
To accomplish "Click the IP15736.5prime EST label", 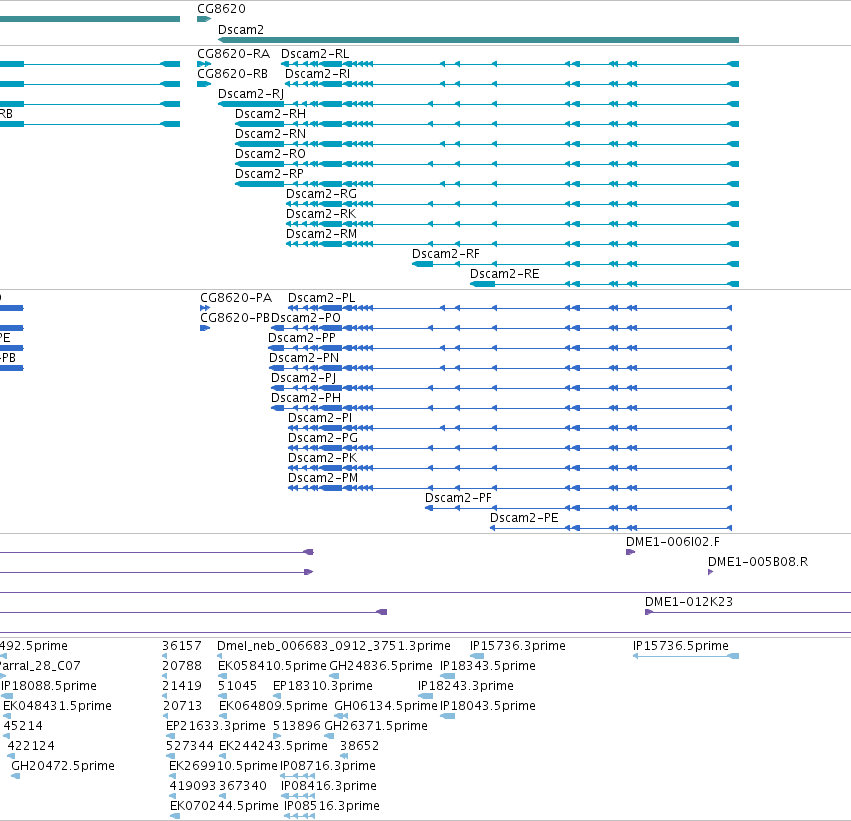I will coord(680,646).
